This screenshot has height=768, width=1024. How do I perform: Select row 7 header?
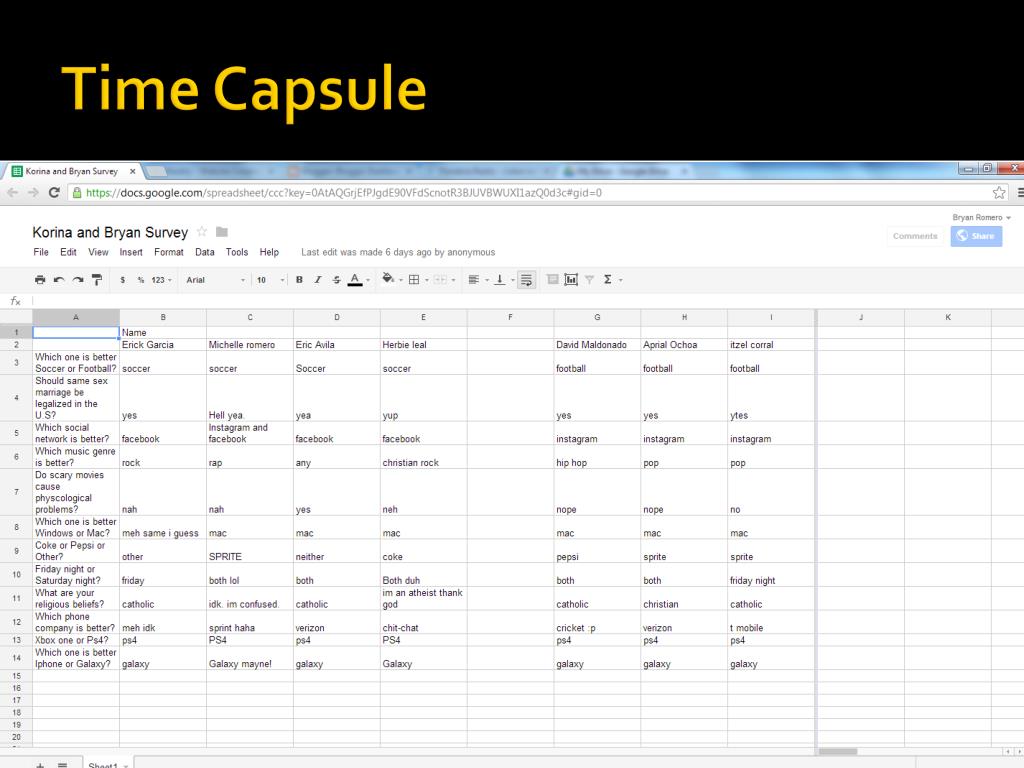tap(16, 492)
